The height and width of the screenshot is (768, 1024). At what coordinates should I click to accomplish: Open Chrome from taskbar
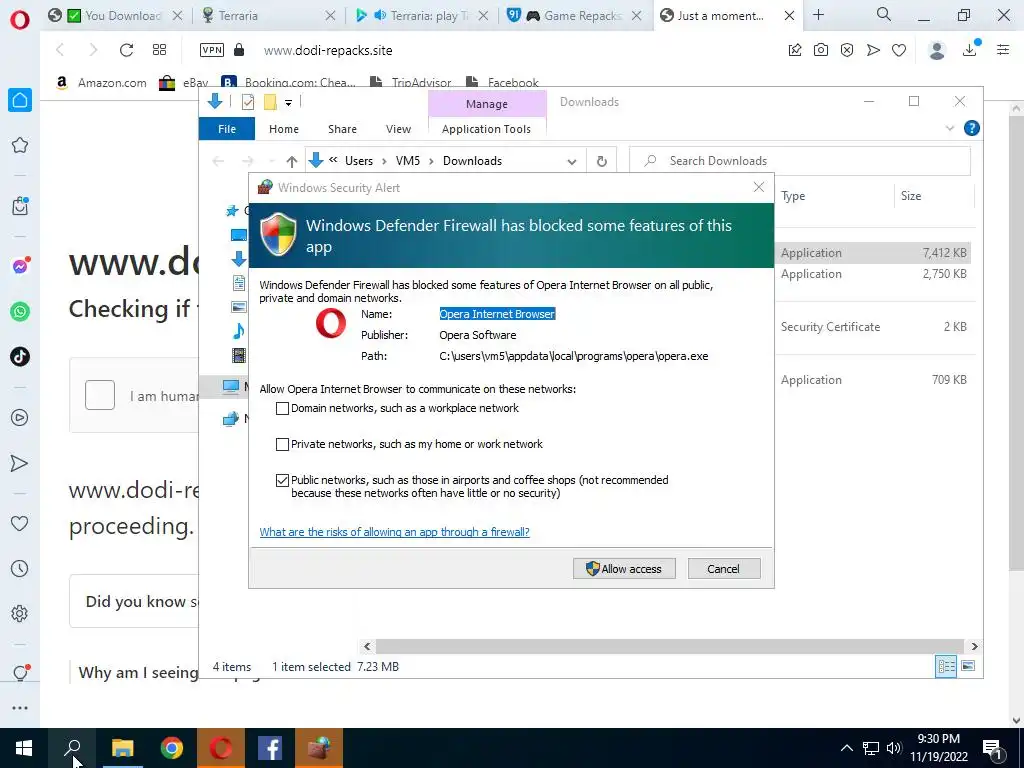(x=172, y=748)
